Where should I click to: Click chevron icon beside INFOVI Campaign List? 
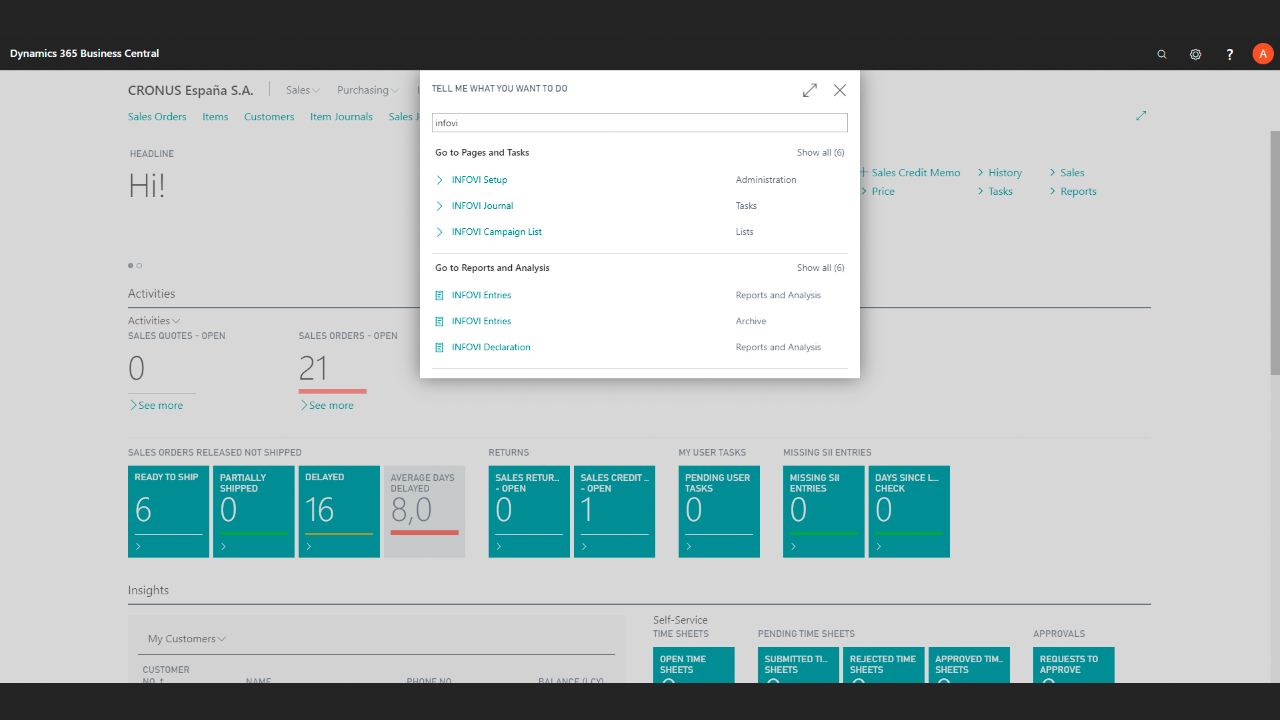click(x=439, y=232)
